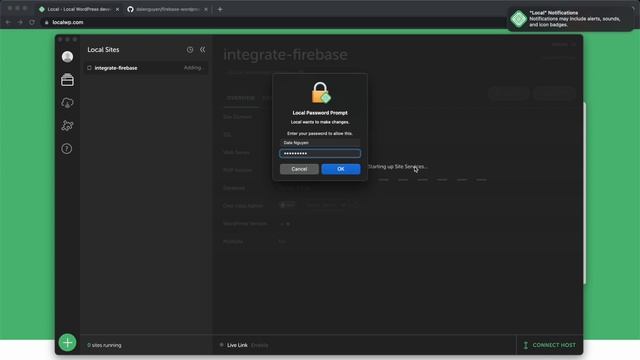This screenshot has width=640, height=360.
Task: Close the Local WordPress browser tab
Action: [x=118, y=9]
